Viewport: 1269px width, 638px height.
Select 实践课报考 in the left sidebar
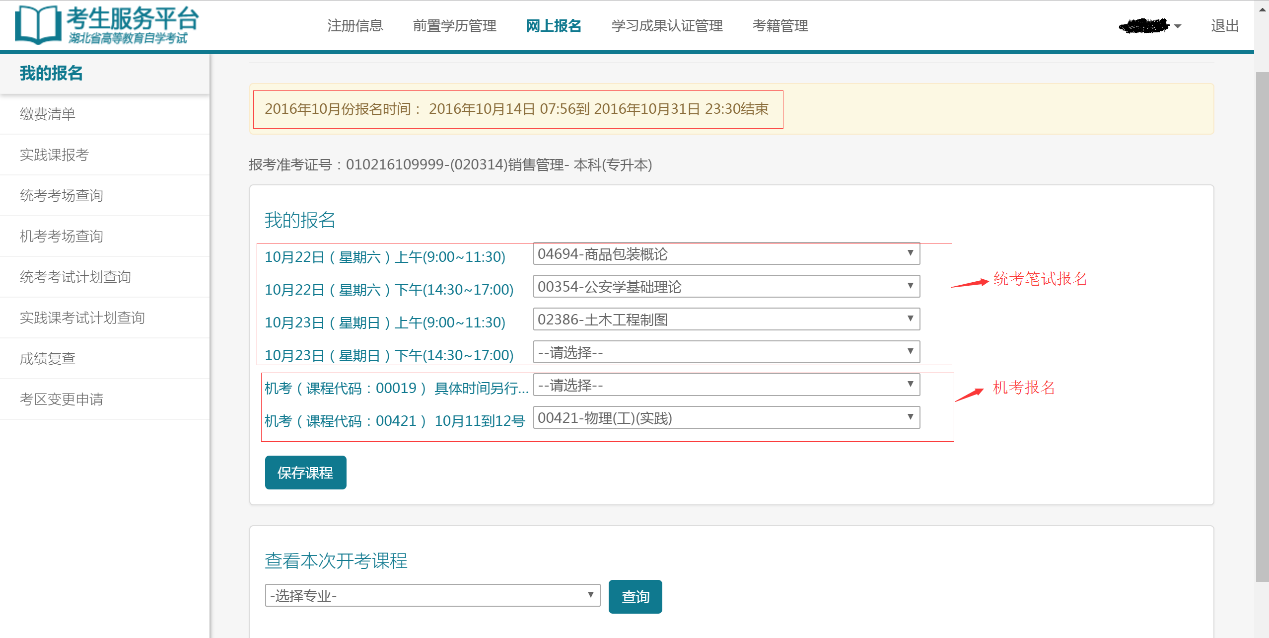(55, 155)
